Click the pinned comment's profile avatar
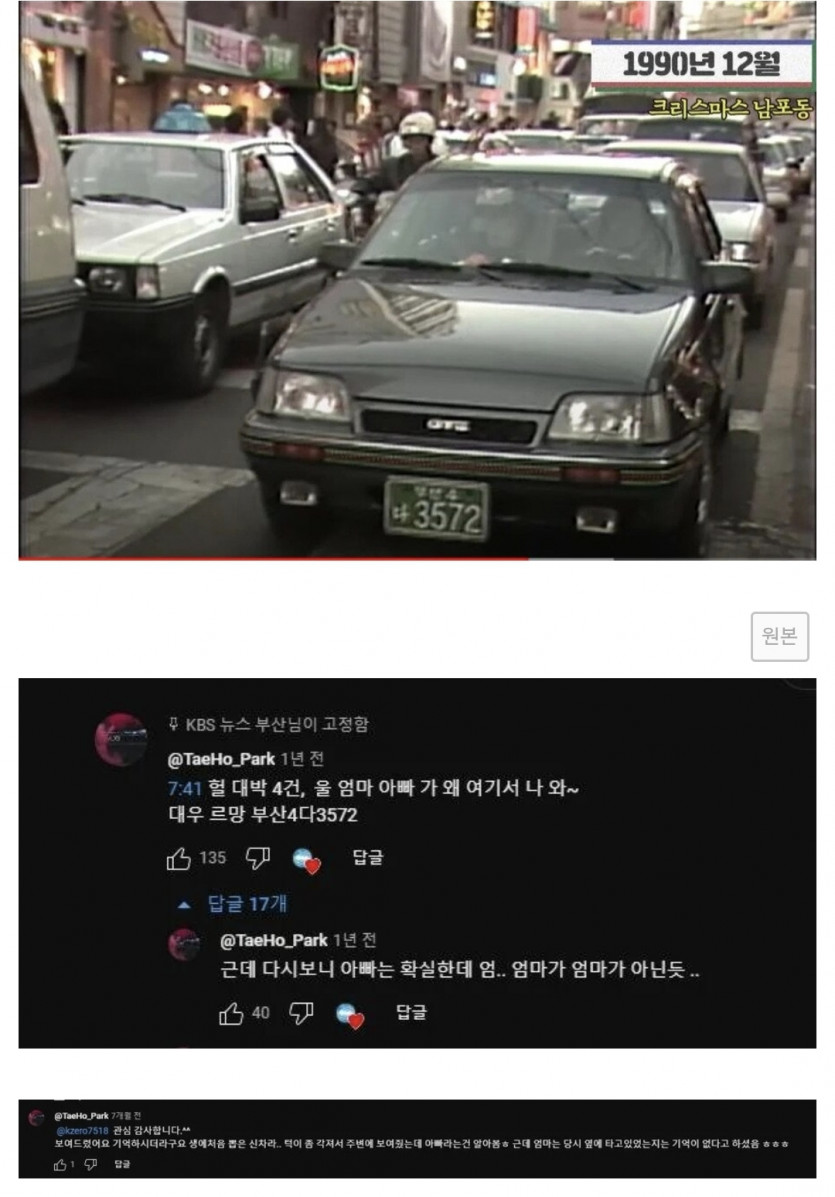835x1197 pixels. point(121,739)
